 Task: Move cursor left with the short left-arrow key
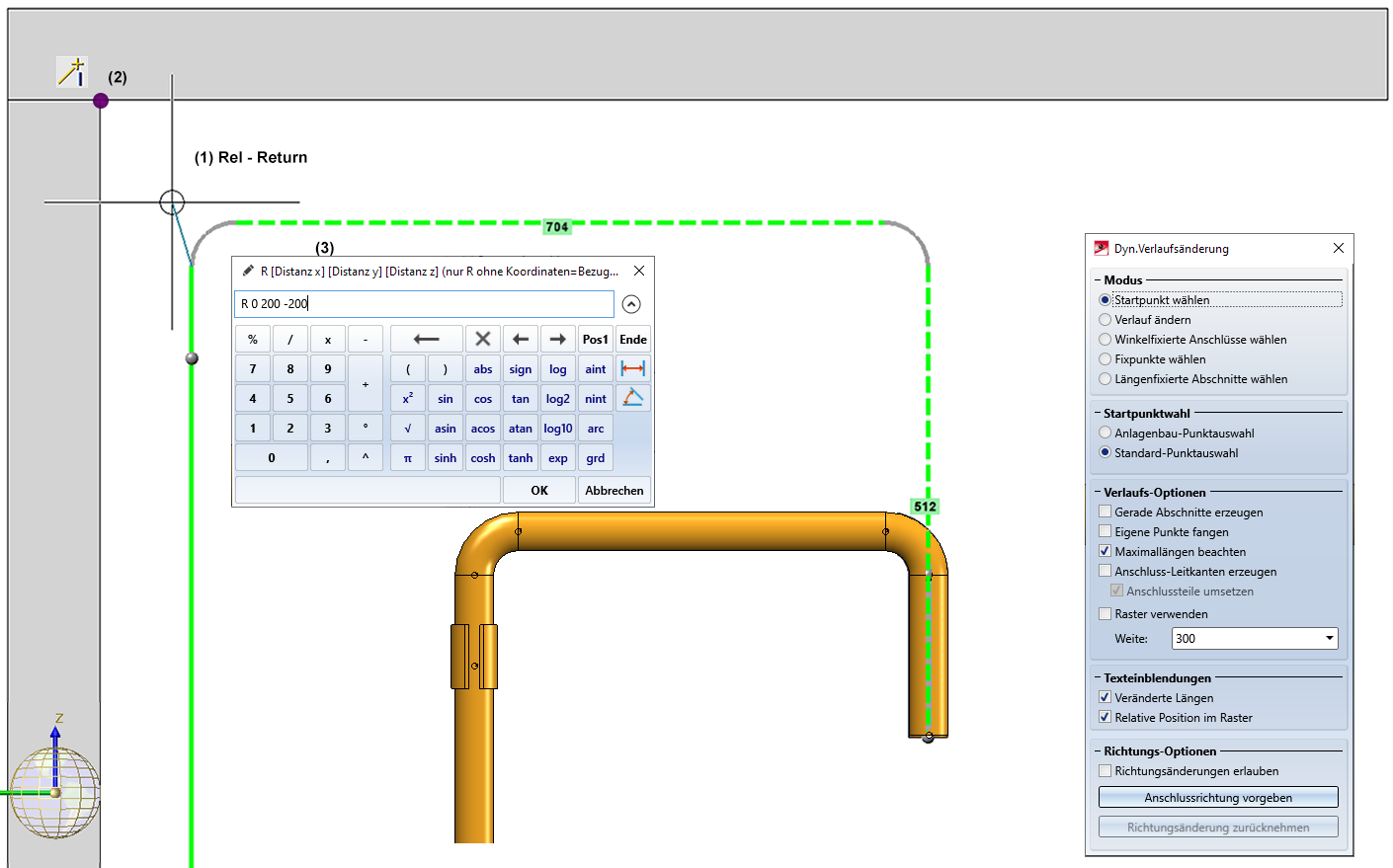coord(520,339)
